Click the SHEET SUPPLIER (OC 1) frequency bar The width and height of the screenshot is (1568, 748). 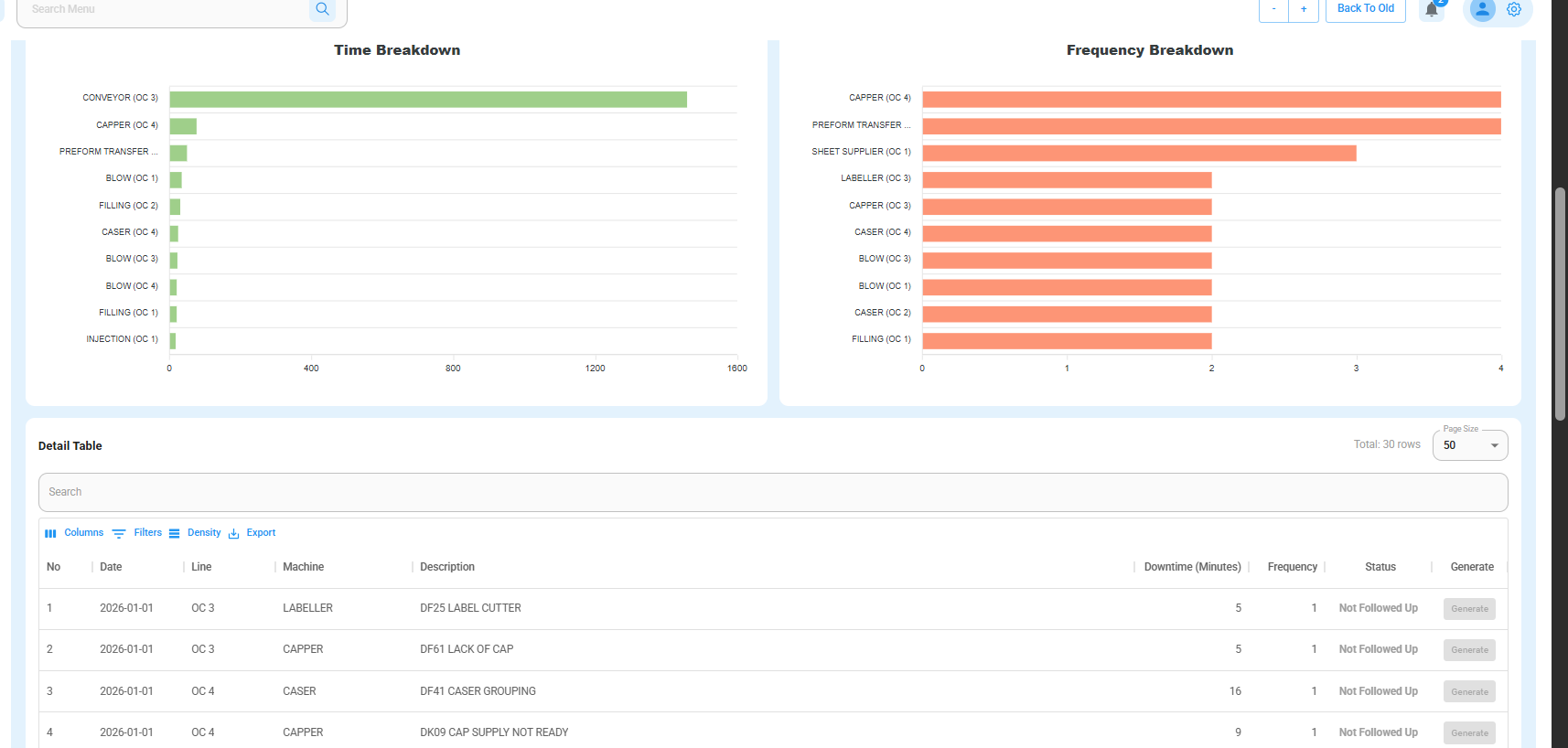[x=1139, y=153]
